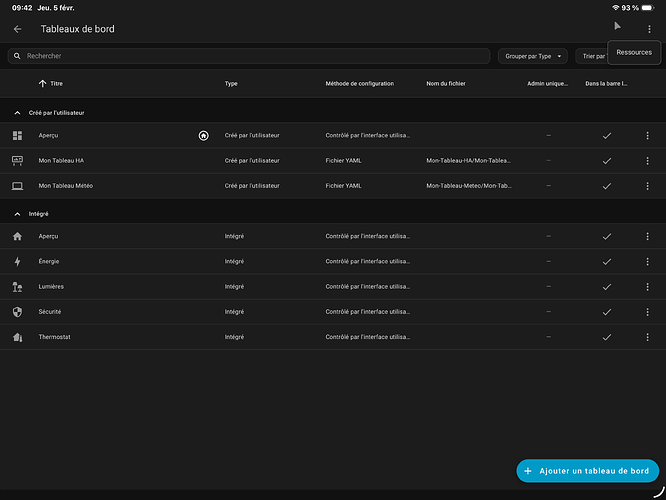Screen dimensions: 666x500
Task: Collapse the Intégré group
Action: click(17, 214)
